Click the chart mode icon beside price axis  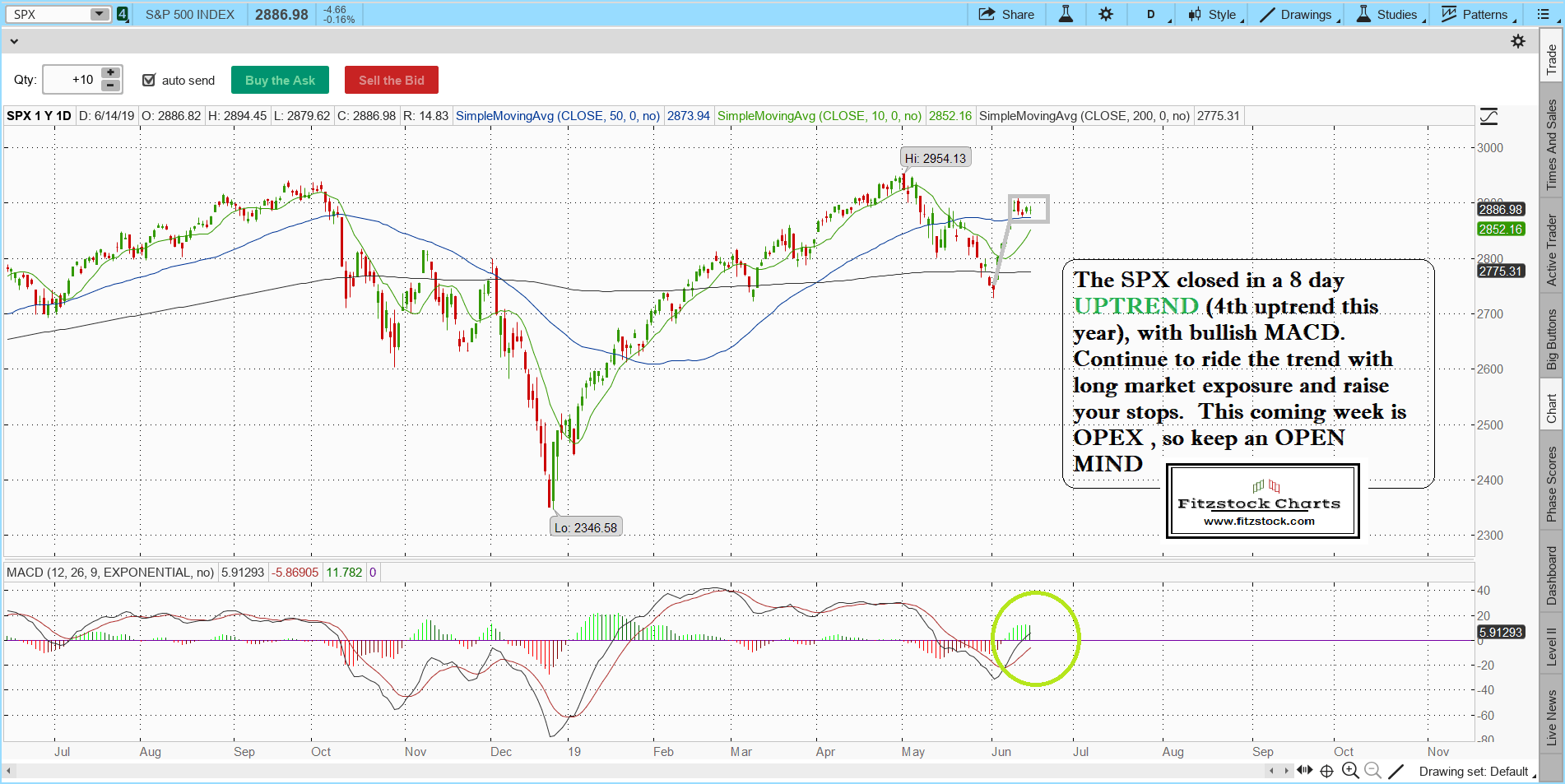point(1488,117)
